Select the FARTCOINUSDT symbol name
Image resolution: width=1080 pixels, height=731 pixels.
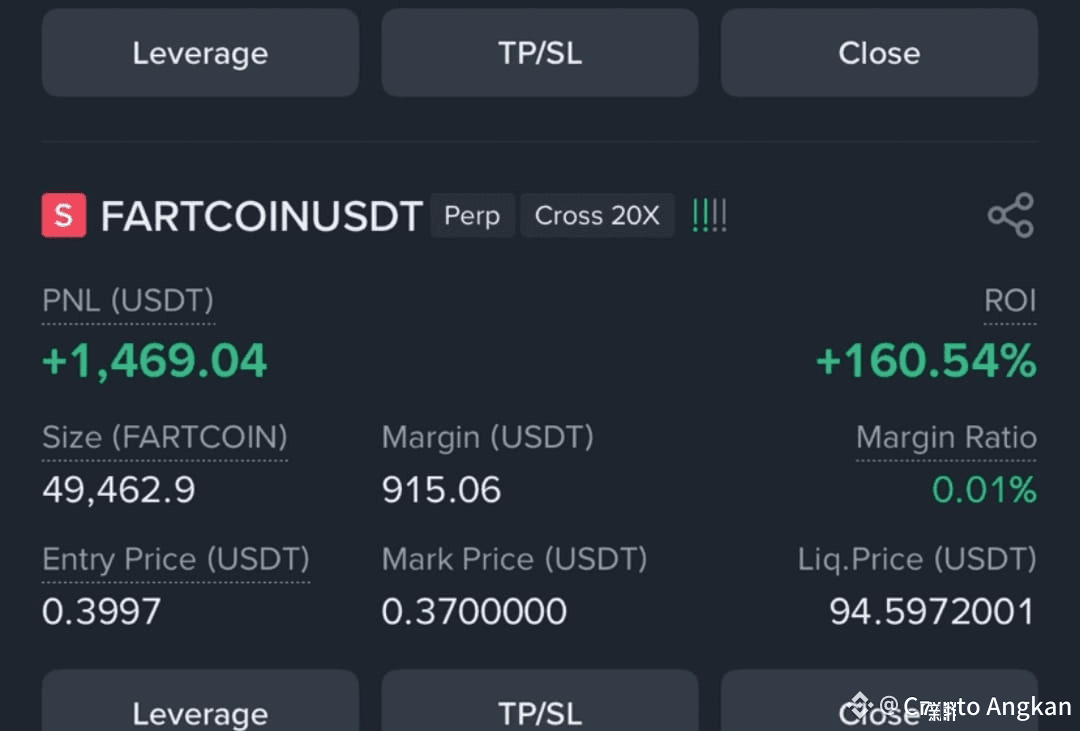262,214
